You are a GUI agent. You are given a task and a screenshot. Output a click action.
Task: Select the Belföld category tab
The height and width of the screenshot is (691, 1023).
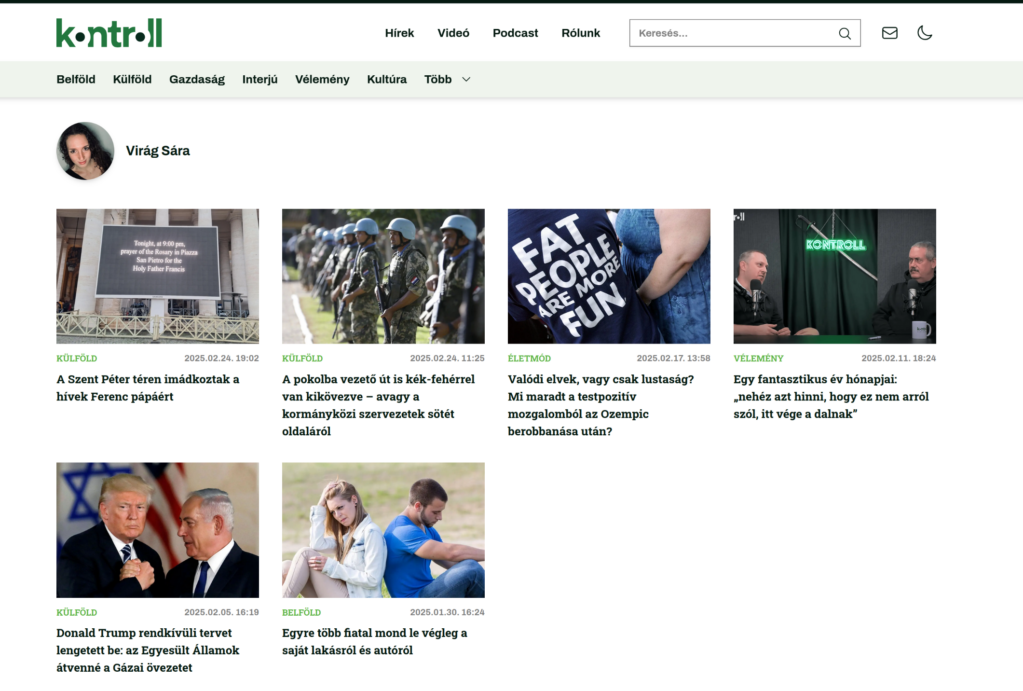click(76, 79)
